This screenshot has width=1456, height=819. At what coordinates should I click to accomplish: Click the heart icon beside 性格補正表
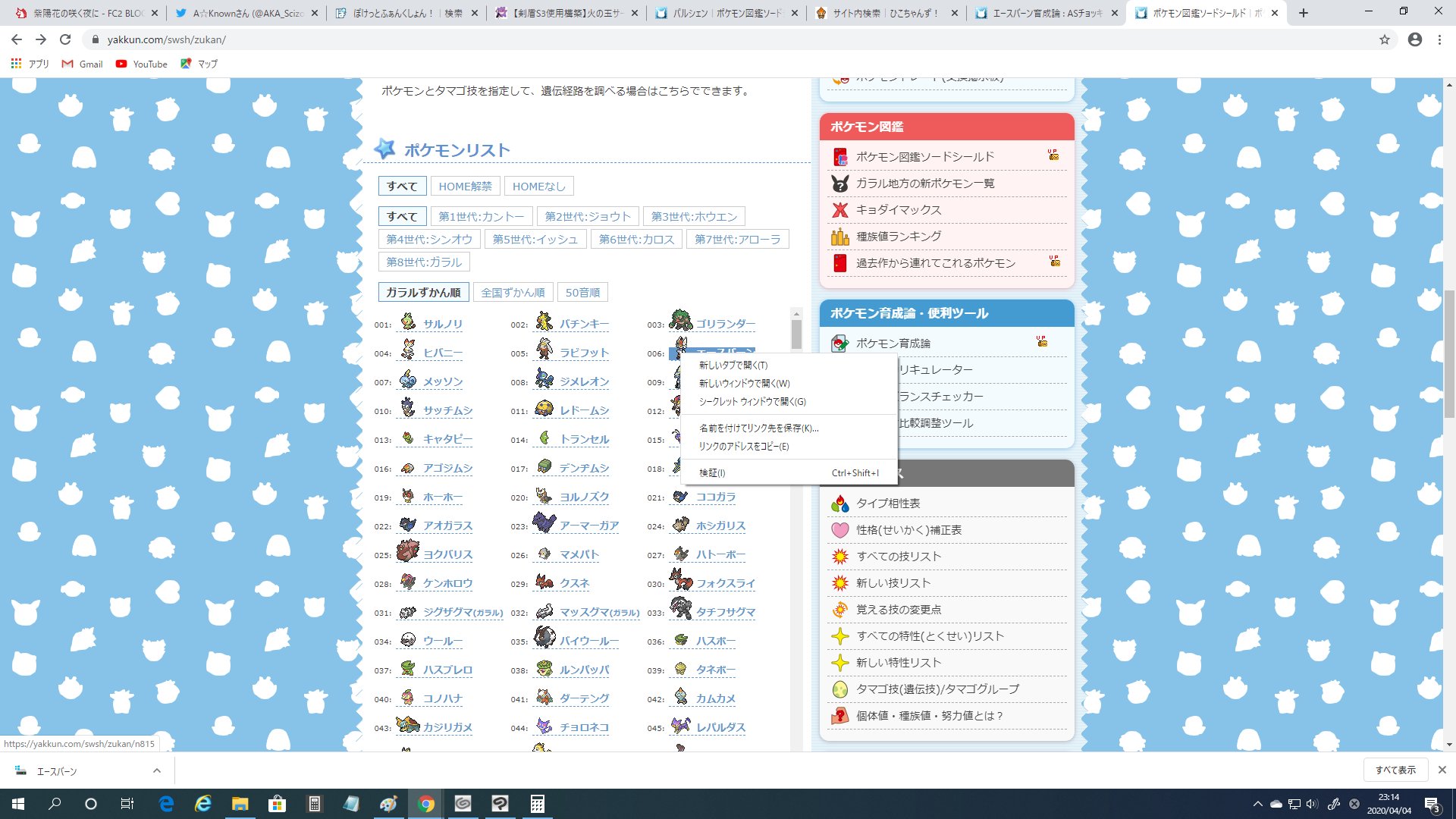(839, 530)
